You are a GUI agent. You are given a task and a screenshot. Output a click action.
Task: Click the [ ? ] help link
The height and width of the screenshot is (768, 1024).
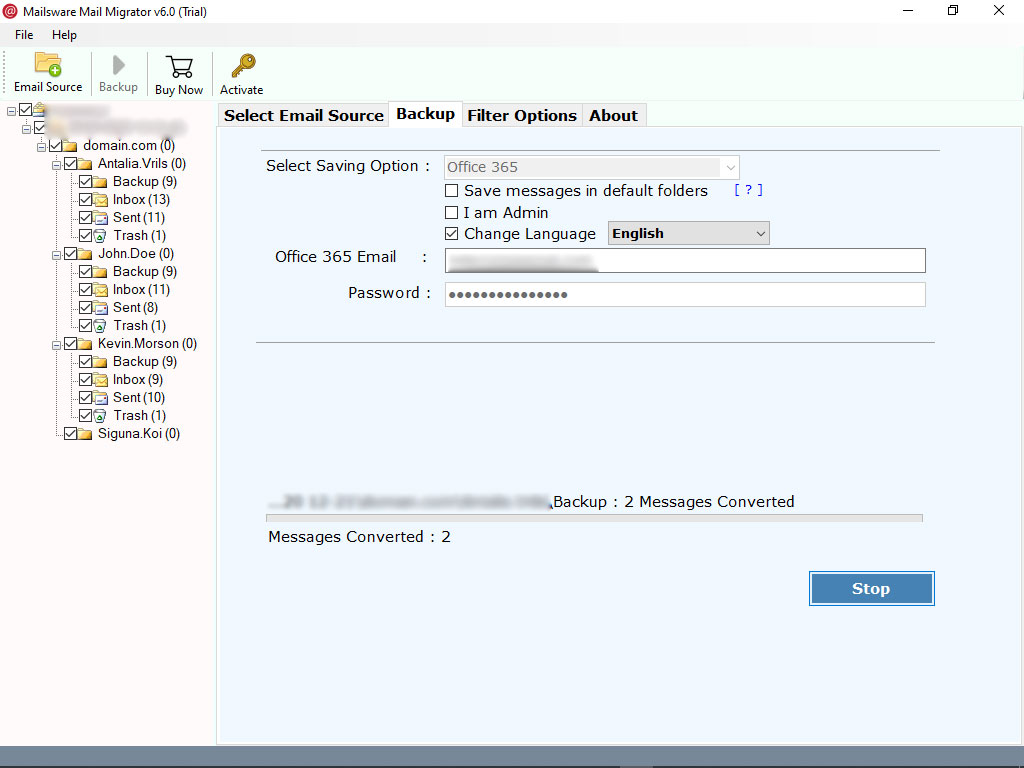748,190
